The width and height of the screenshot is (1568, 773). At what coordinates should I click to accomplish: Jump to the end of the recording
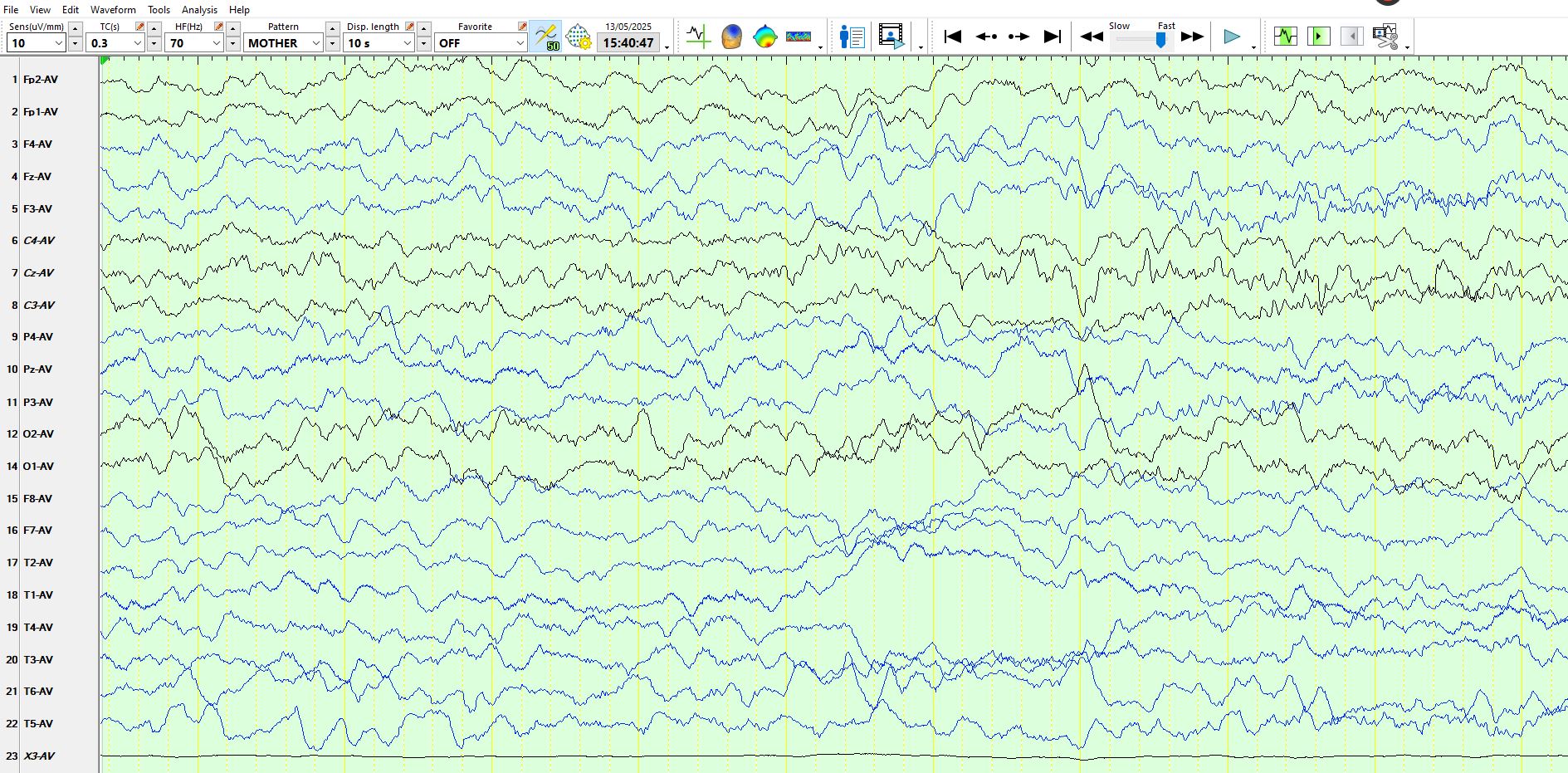point(1053,37)
